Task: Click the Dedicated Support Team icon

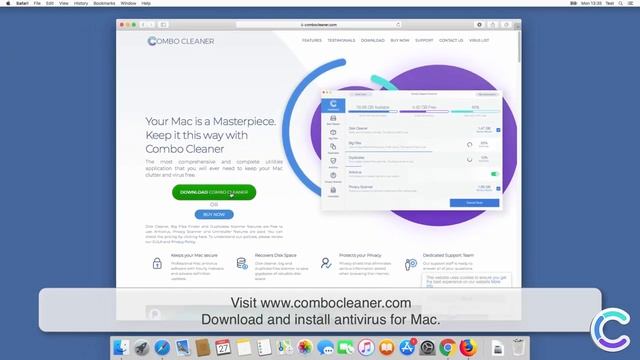Action: coord(410,264)
